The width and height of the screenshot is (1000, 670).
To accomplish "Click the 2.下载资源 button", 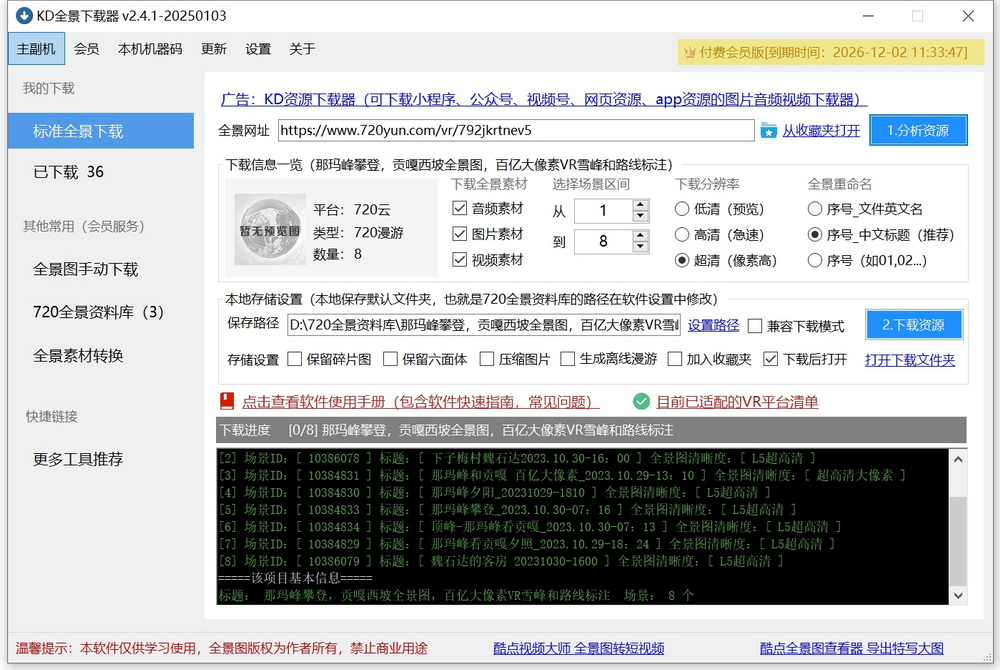I will click(913, 324).
